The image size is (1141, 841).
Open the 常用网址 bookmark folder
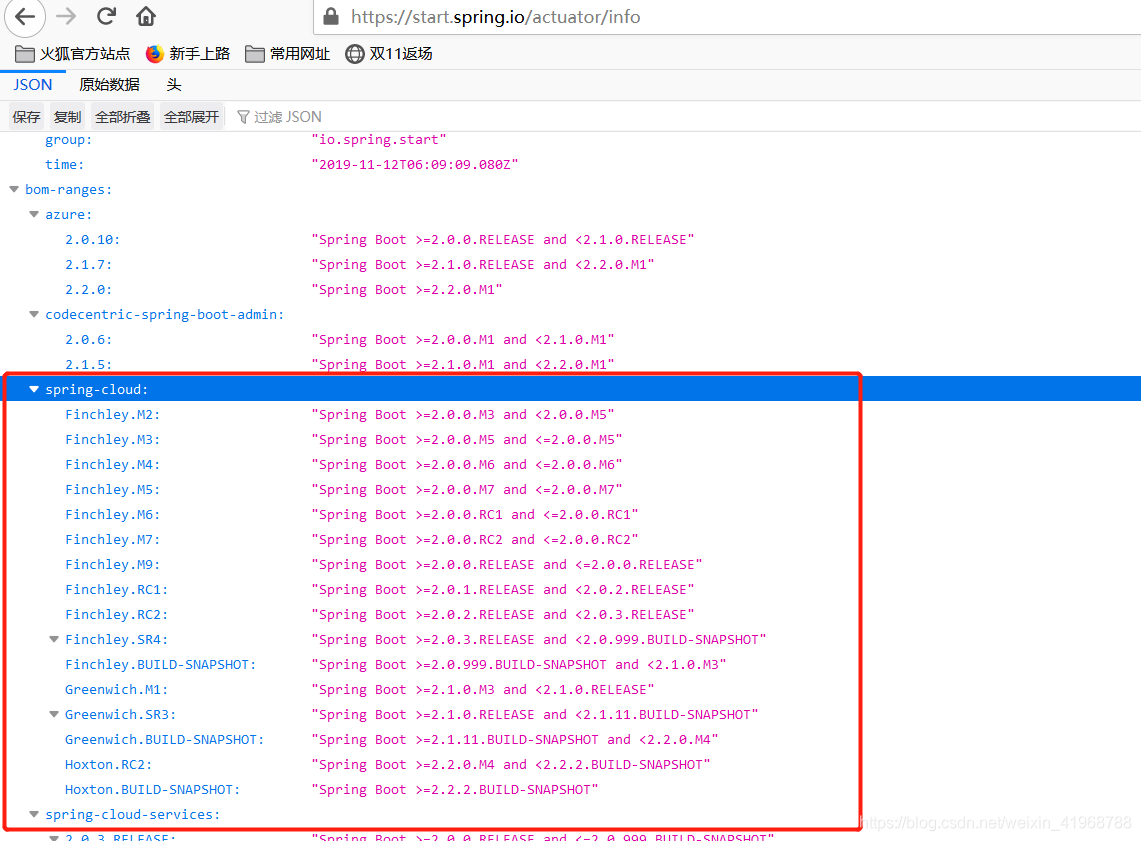tap(287, 54)
